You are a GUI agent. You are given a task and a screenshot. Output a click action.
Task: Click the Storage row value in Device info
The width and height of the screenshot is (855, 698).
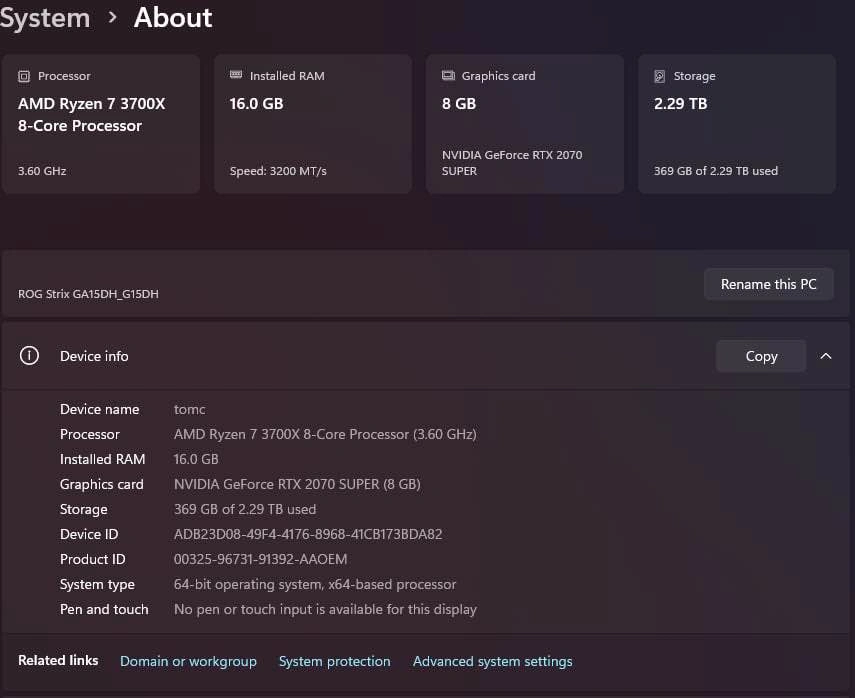(245, 509)
